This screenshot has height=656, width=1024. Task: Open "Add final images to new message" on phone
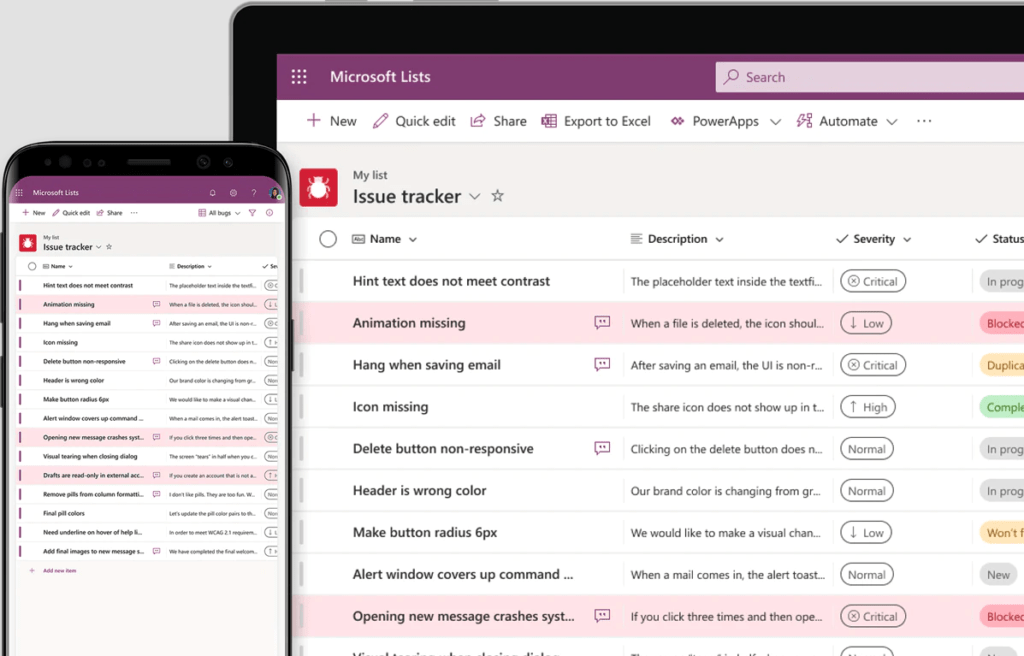93,551
